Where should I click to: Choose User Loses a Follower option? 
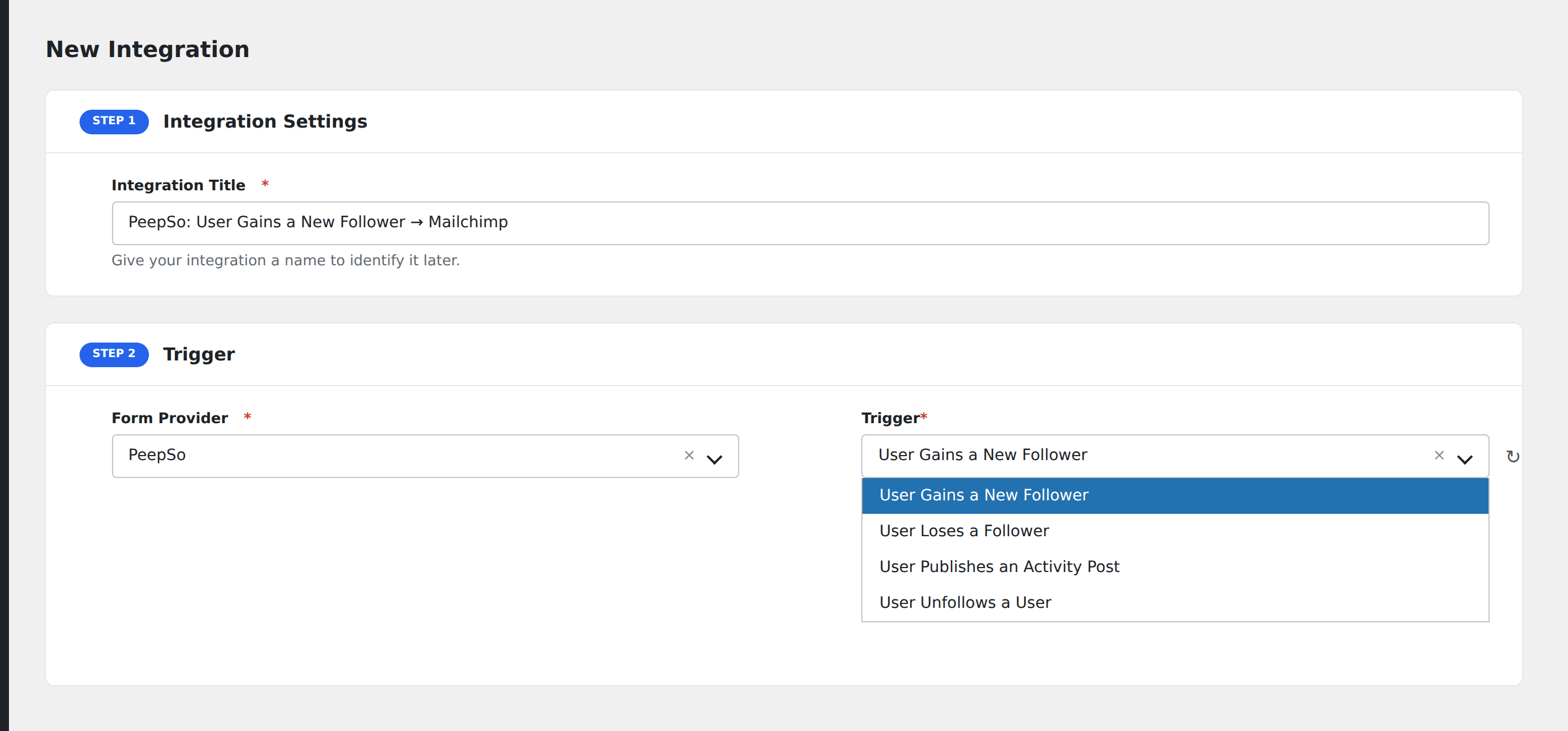[x=1175, y=531]
